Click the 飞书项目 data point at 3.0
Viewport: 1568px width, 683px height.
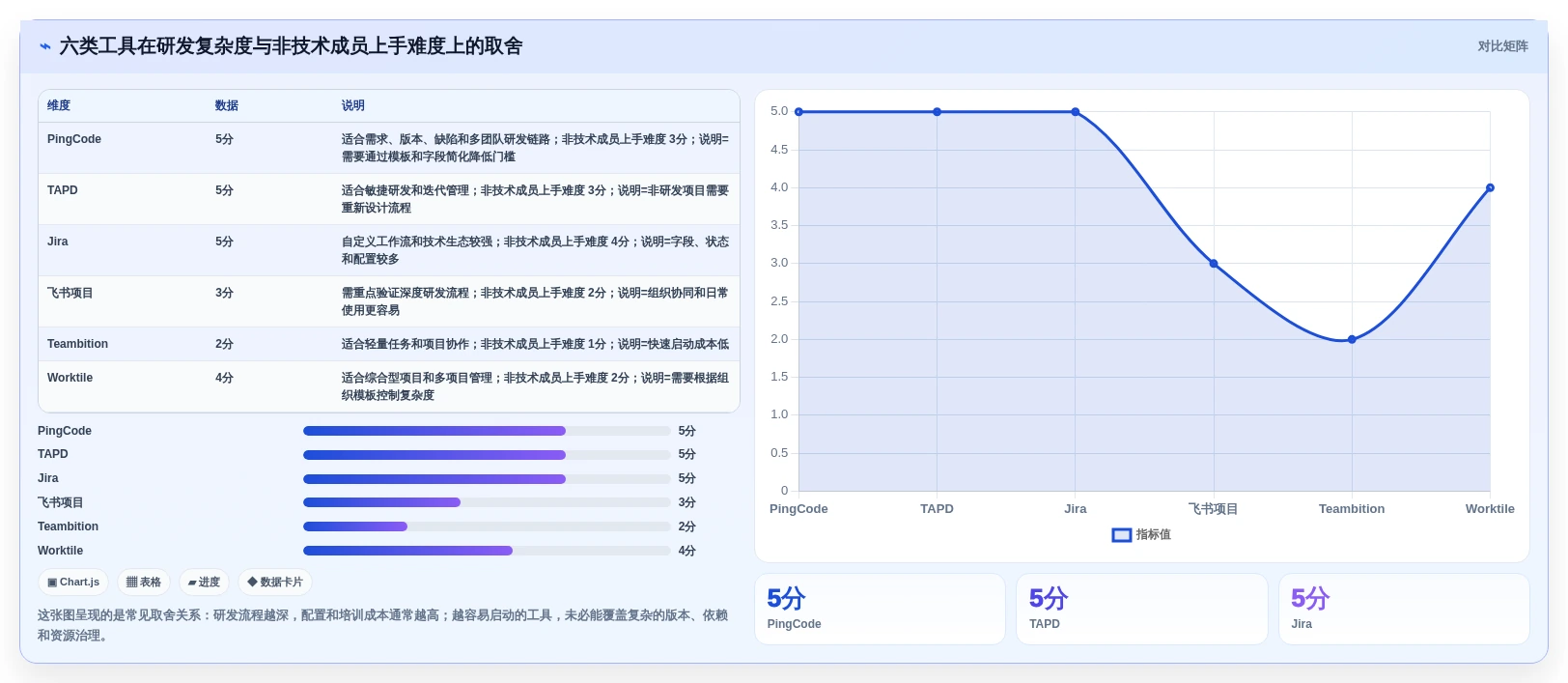1214,264
